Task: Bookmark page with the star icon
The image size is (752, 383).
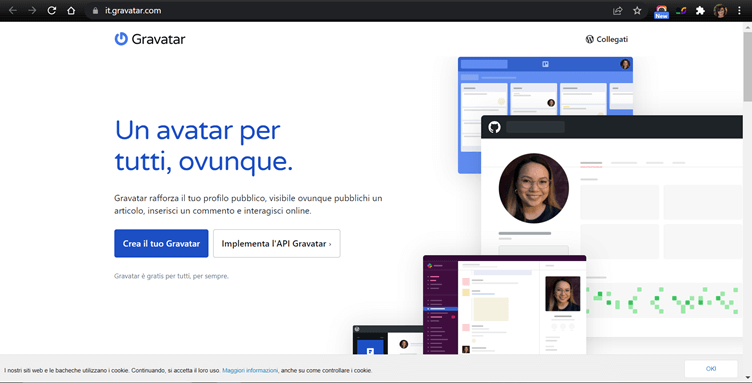Action: coord(637,11)
